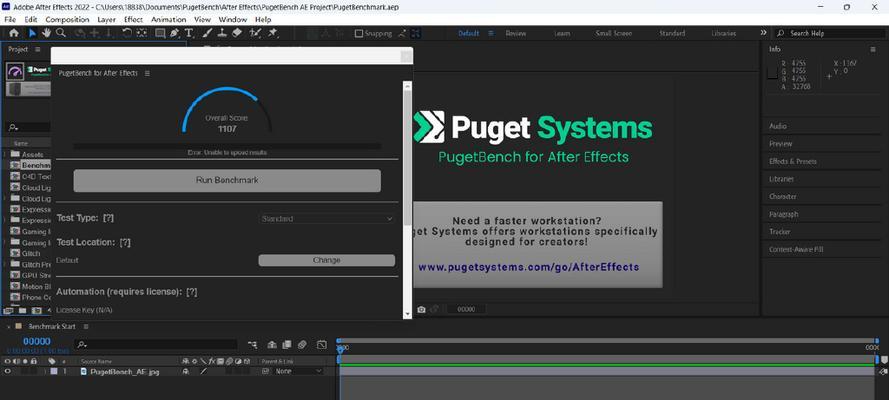Expand the Assets folder in Project

5,154
